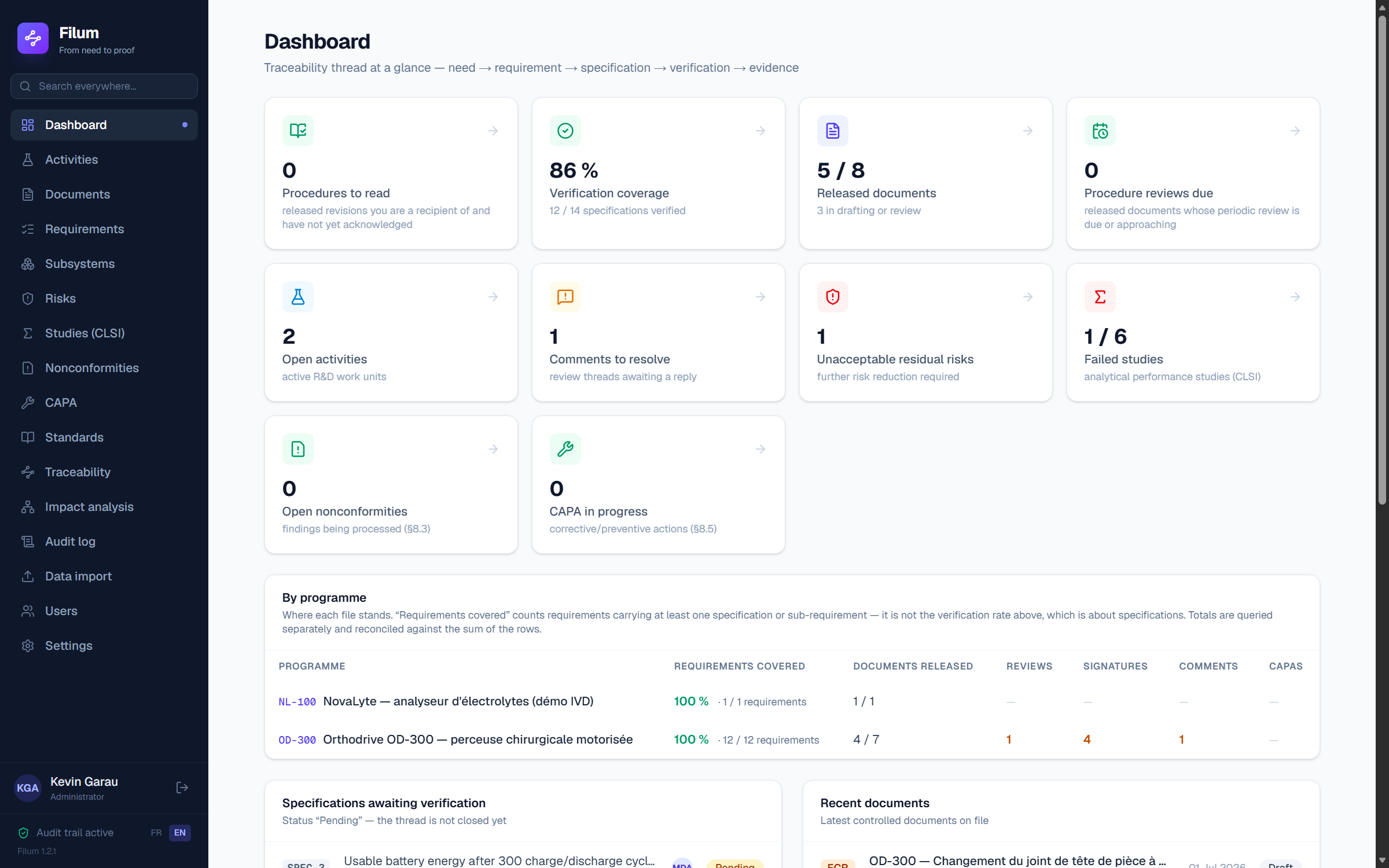Open the Standards page
Image resolution: width=1389 pixels, height=868 pixels.
104,437
